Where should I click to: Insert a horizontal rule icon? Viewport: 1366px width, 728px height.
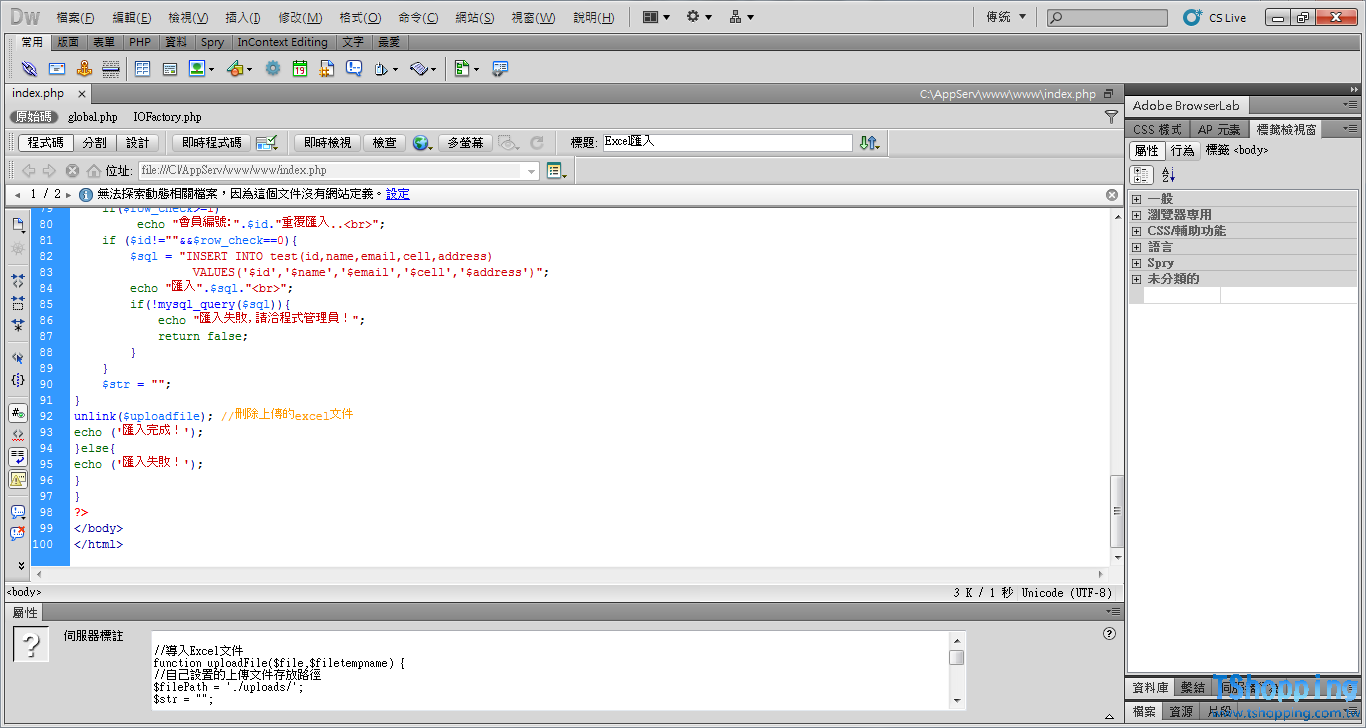click(x=111, y=69)
